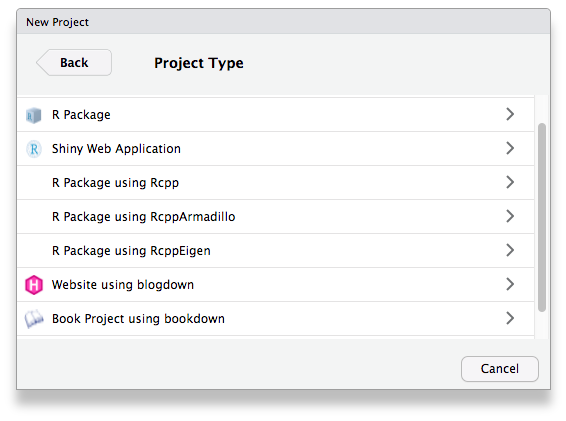The width and height of the screenshot is (566, 421).
Task: Expand R Package using Rcpp chevron
Action: [510, 182]
